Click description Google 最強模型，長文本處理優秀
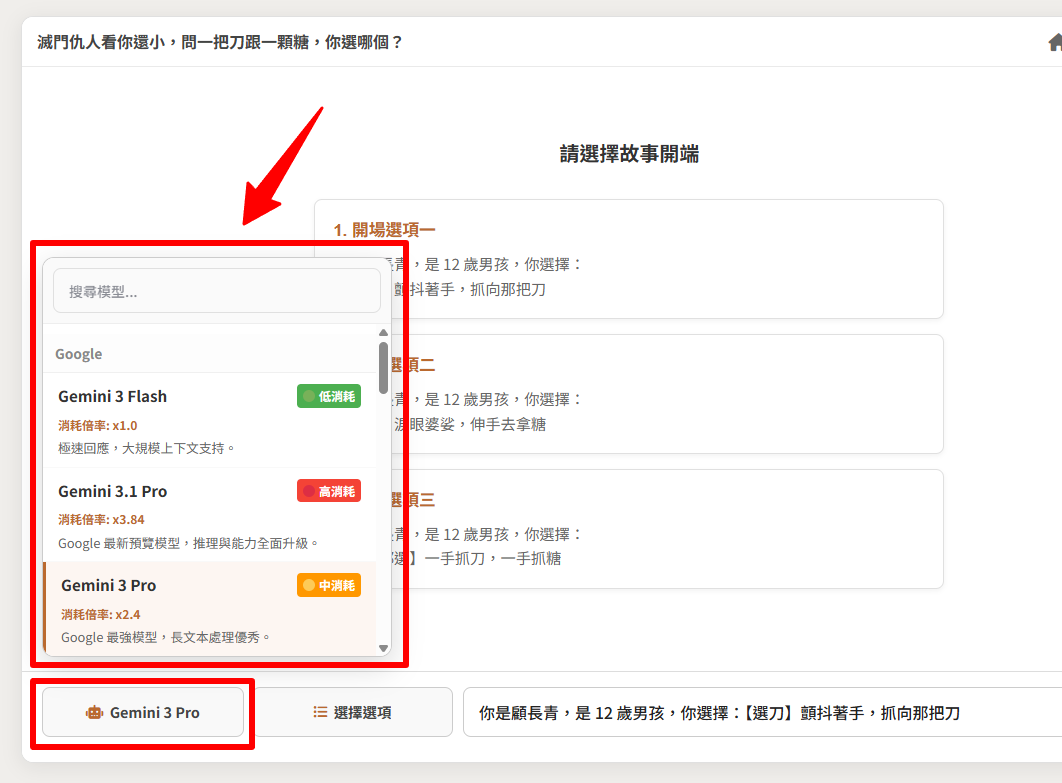This screenshot has height=783, width=1062. coord(165,637)
